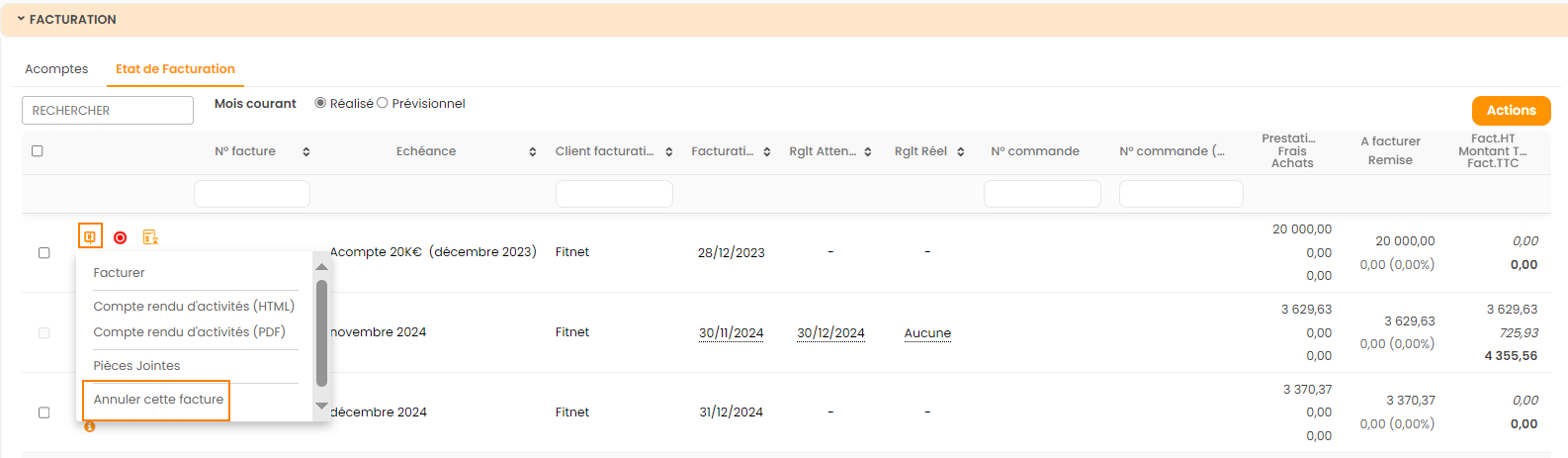This screenshot has width=1568, height=458.
Task: Switch to the Acomptes tab
Action: pyautogui.click(x=56, y=69)
